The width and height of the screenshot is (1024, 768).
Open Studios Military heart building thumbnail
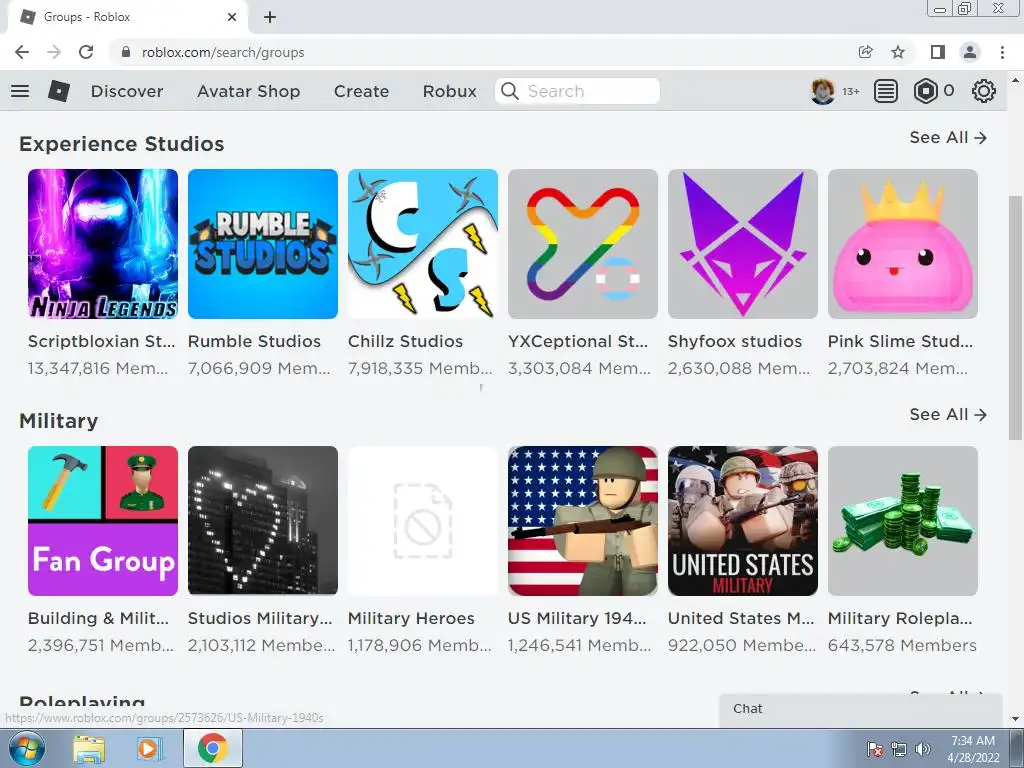[263, 521]
